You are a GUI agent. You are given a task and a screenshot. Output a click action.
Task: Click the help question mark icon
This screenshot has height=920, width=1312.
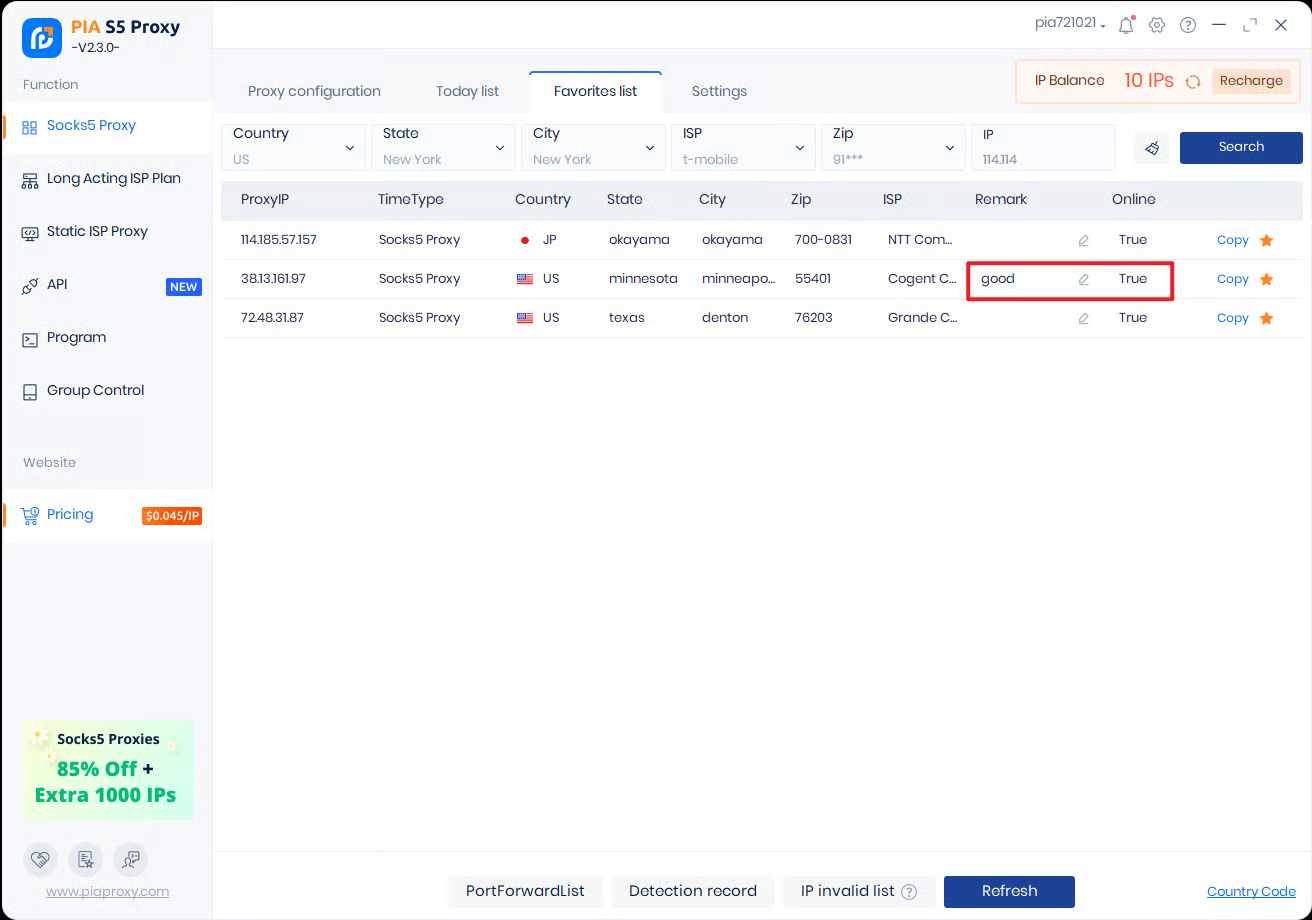(x=1188, y=25)
